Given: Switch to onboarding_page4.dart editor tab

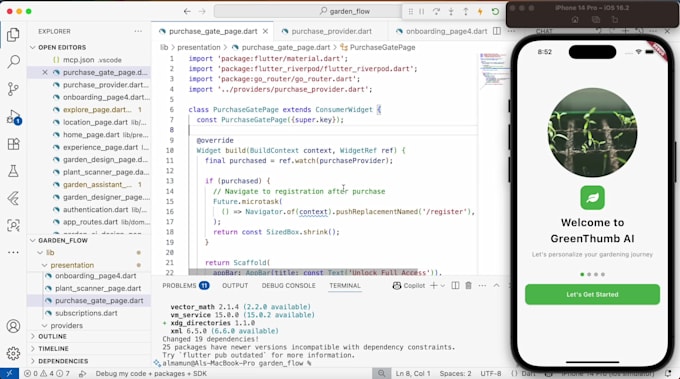Looking at the screenshot, I should (446, 31).
